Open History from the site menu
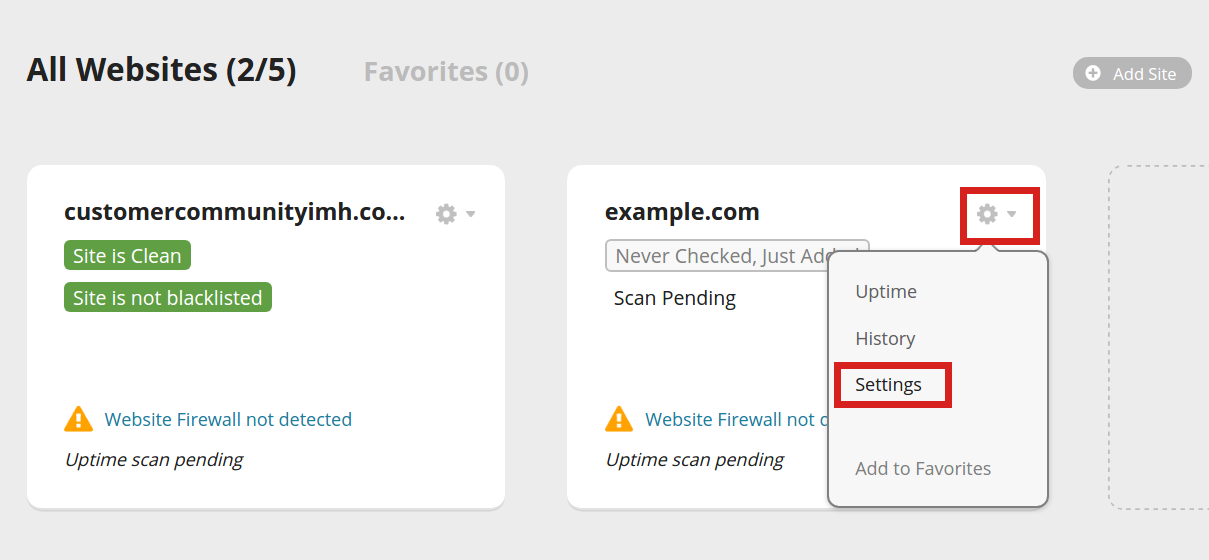Image resolution: width=1209 pixels, height=560 pixels. pyautogui.click(x=885, y=339)
